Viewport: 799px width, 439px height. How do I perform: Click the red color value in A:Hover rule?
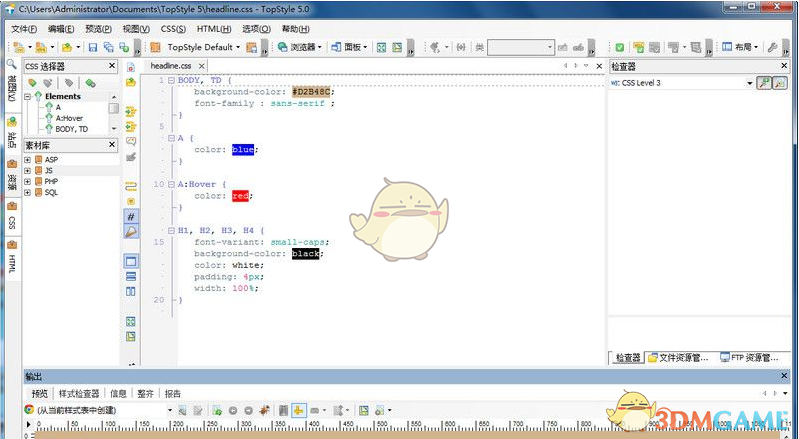240,196
